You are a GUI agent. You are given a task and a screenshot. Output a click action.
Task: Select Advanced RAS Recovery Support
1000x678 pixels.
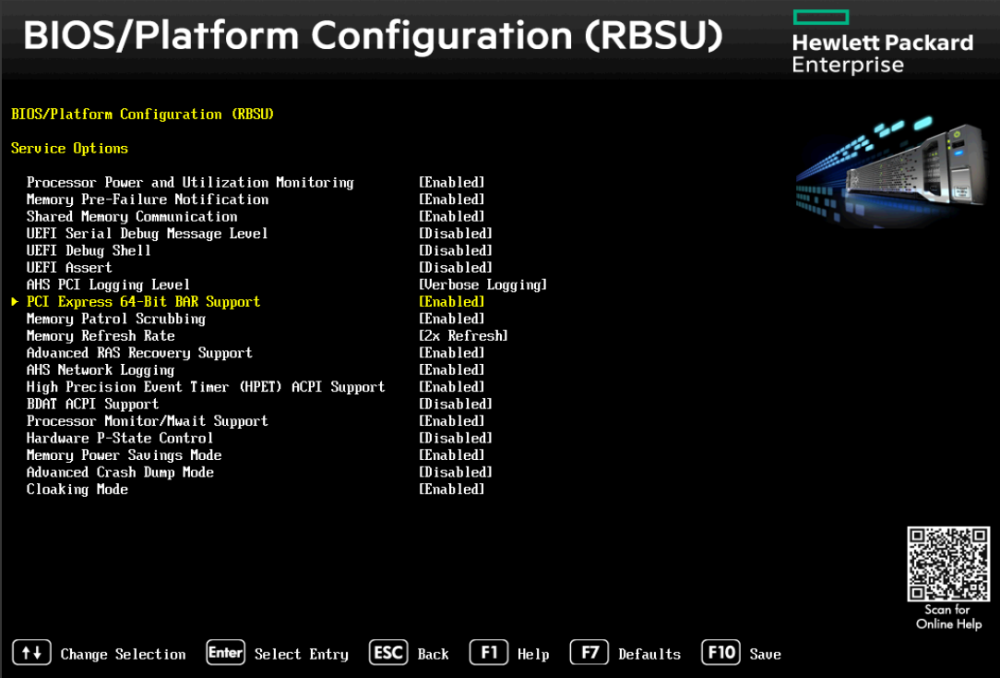click(x=140, y=353)
